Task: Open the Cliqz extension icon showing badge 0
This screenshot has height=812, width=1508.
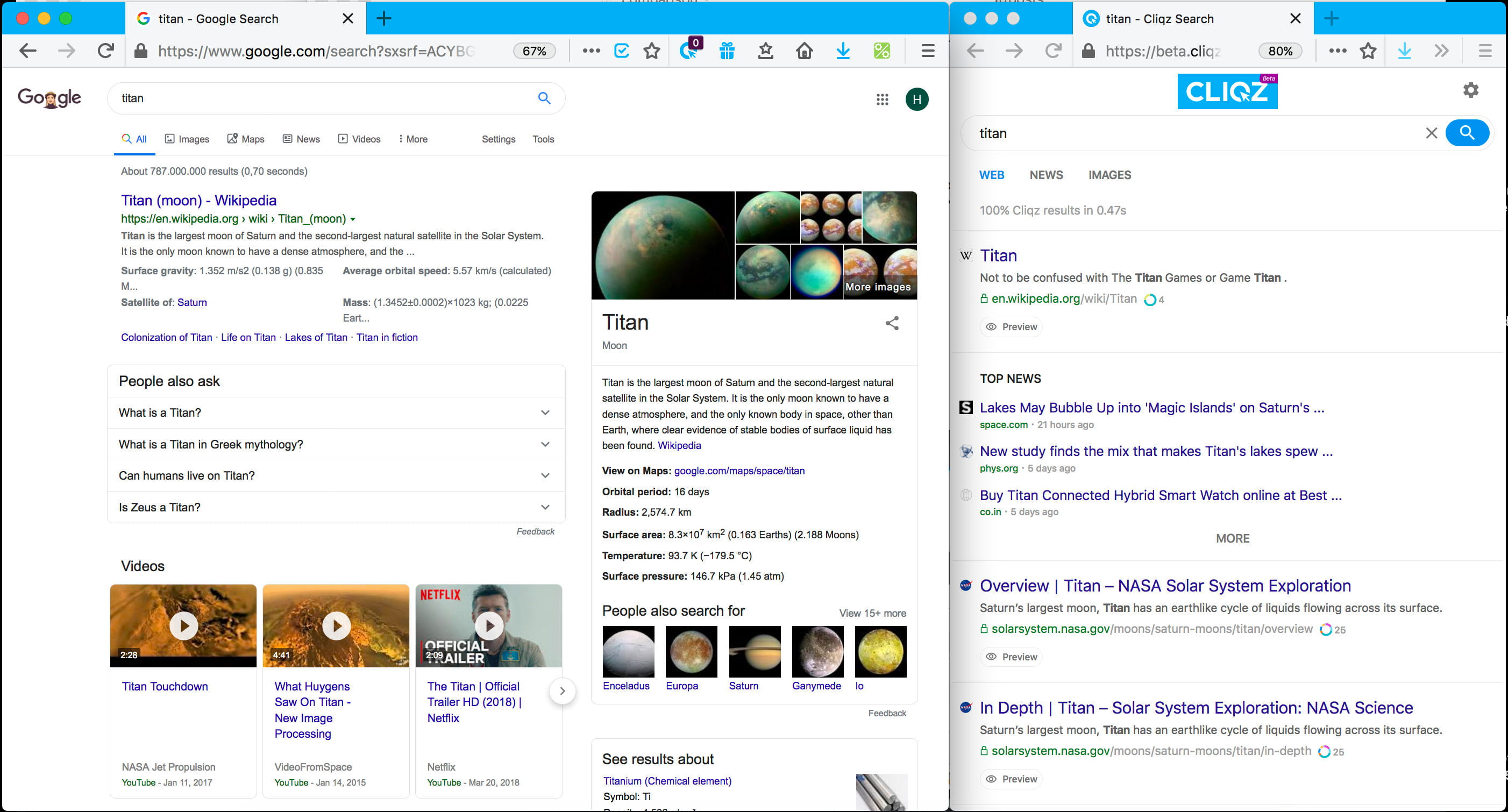Action: [x=689, y=51]
